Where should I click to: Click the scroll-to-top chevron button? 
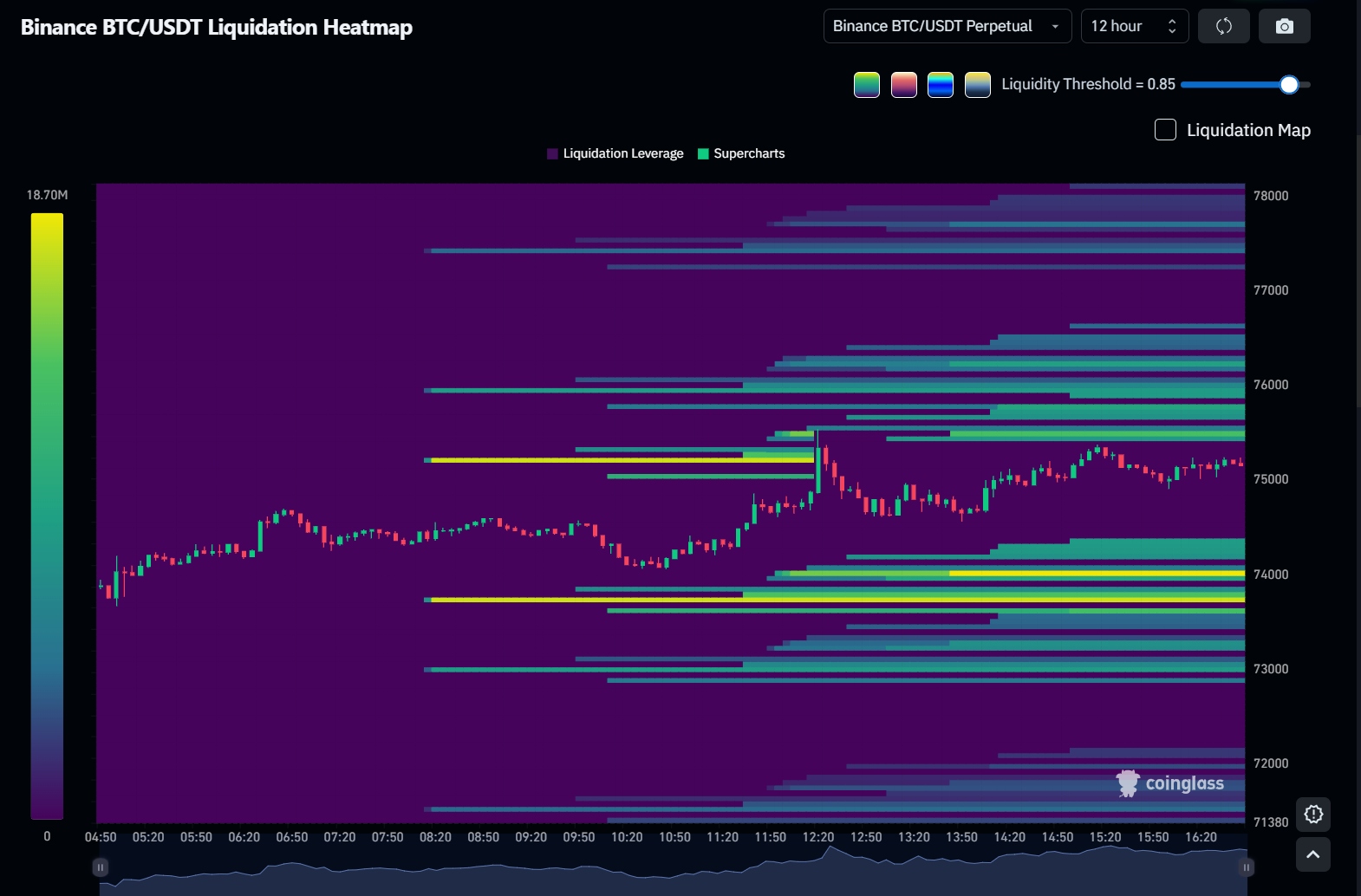pos(1313,854)
